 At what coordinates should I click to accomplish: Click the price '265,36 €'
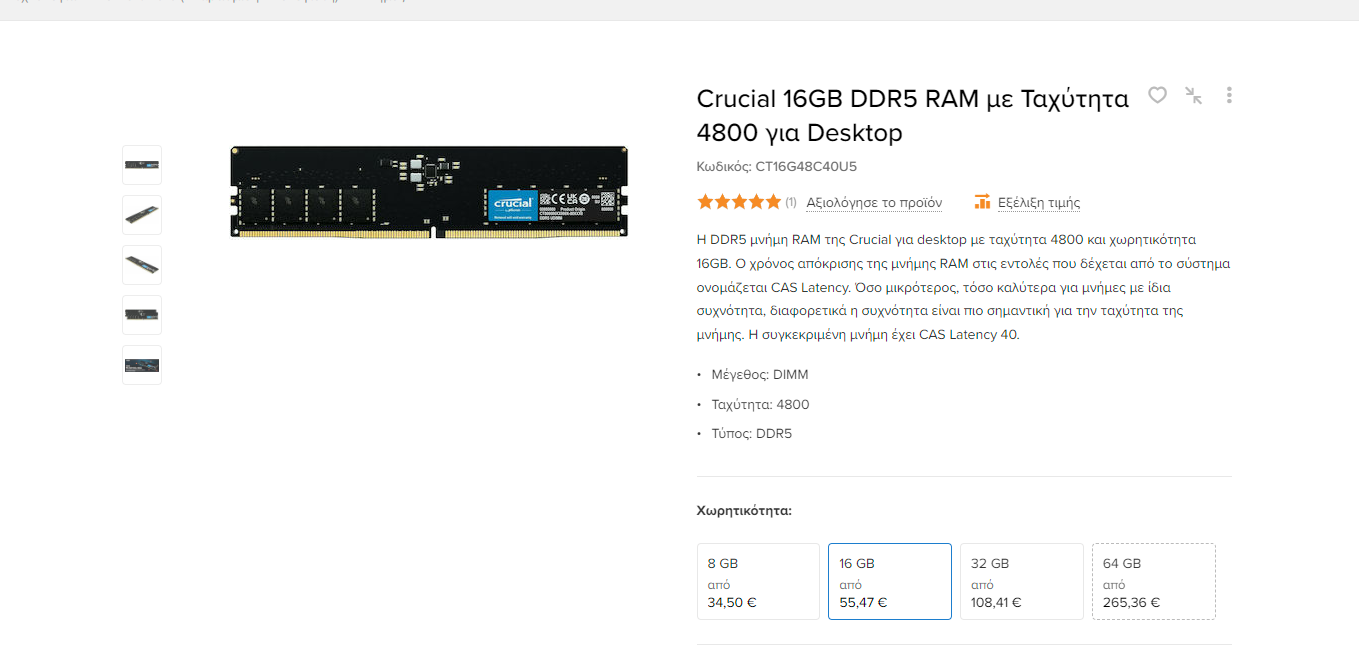coord(1131,603)
